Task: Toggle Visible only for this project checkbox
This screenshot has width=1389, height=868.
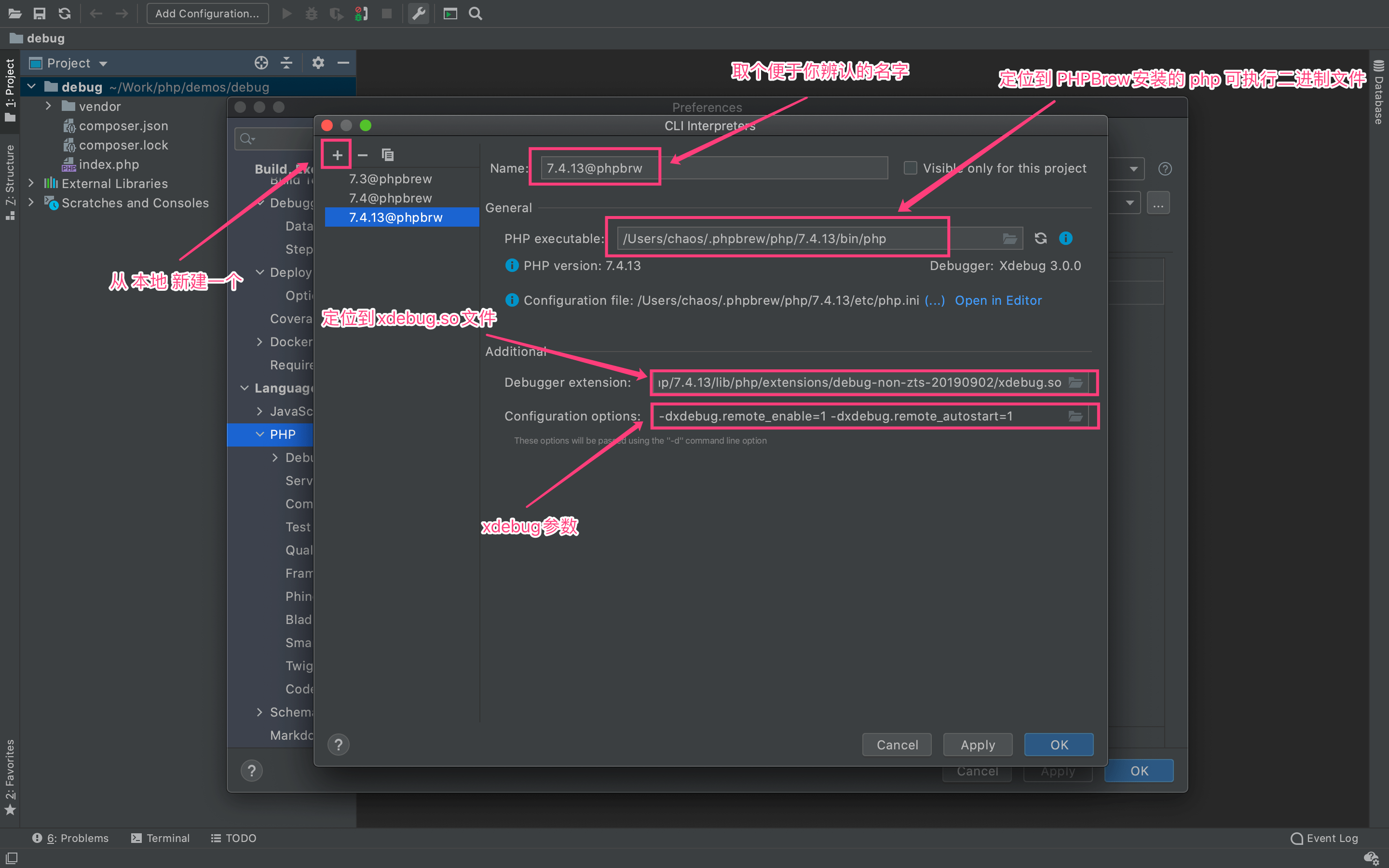Action: [x=909, y=168]
